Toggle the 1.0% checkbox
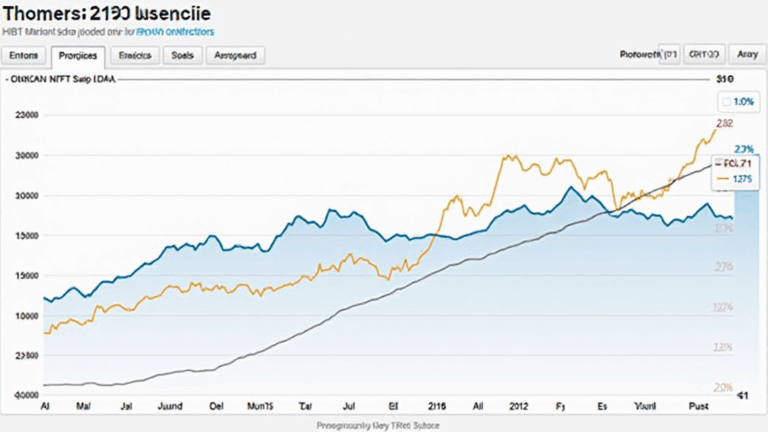Screen dimensions: 768x432 [x=738, y=102]
